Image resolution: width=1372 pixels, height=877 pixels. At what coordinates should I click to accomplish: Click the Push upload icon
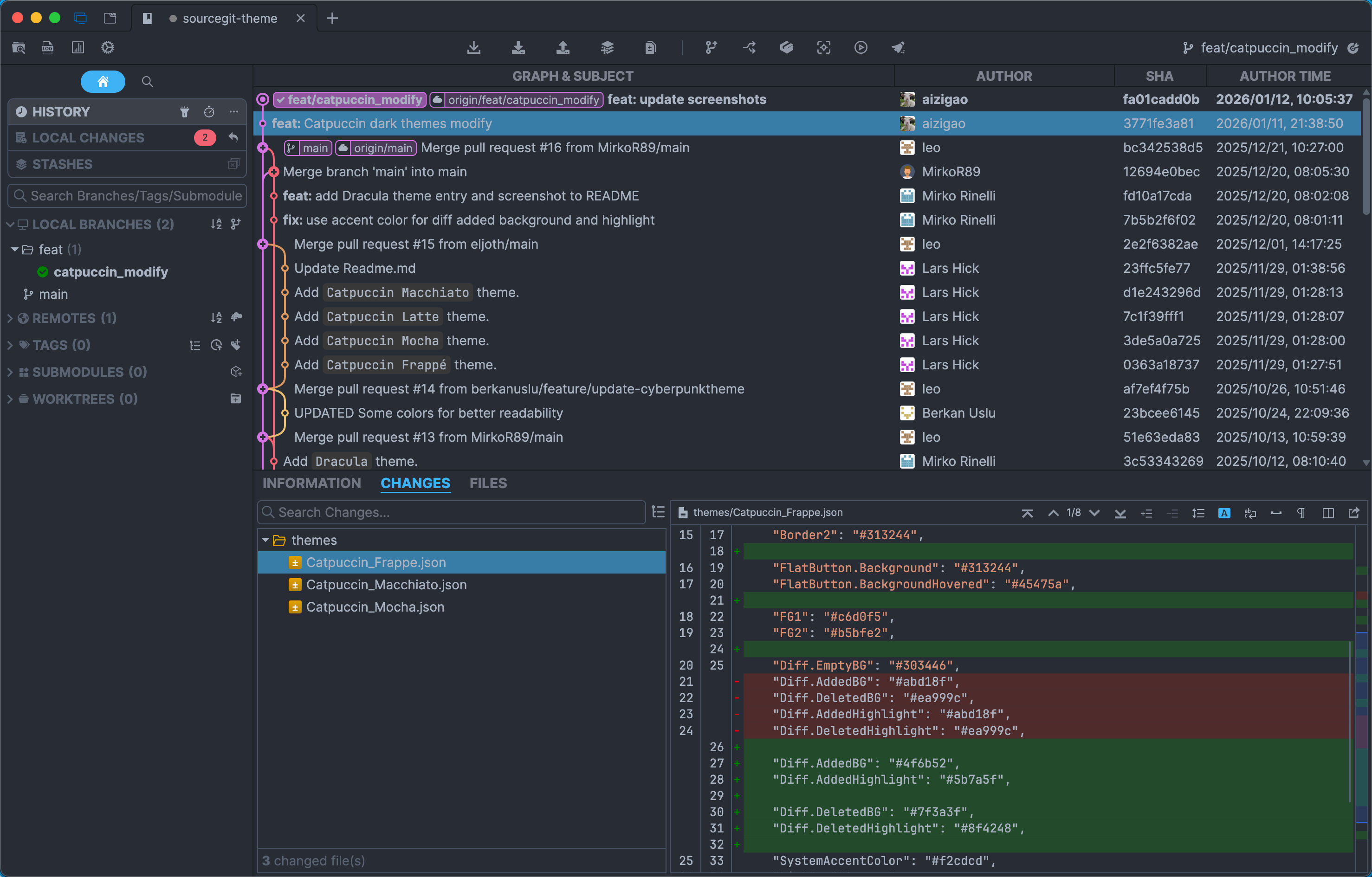(563, 47)
